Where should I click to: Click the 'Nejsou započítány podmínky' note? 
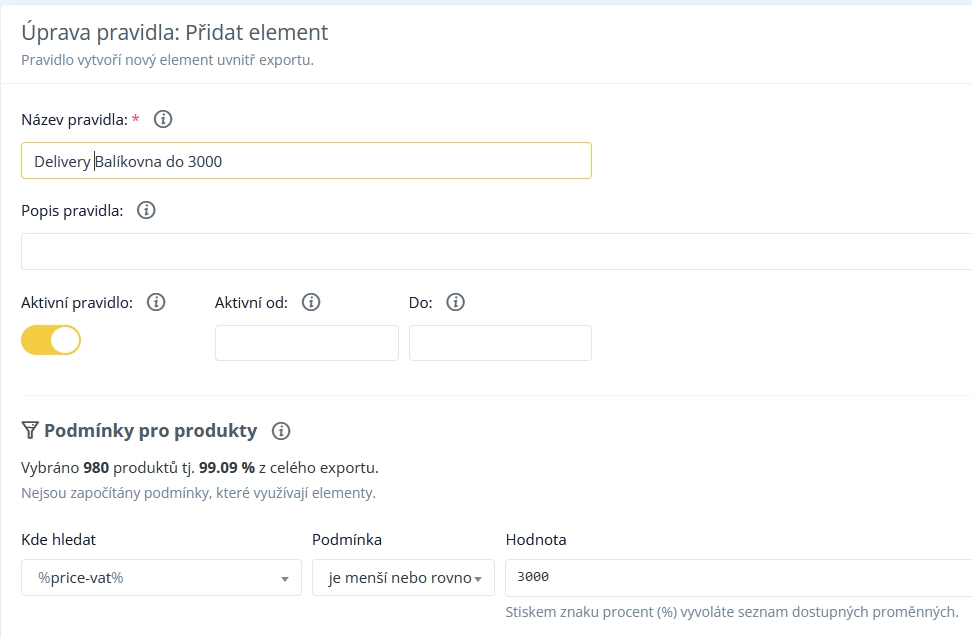tap(198, 493)
